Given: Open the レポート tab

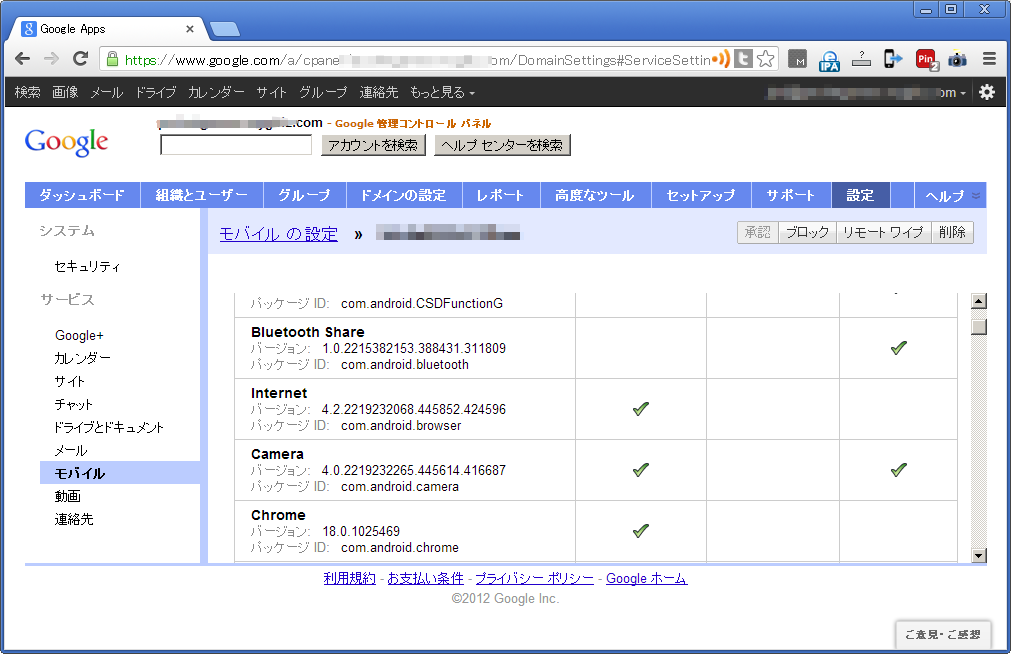Looking at the screenshot, I should point(500,195).
